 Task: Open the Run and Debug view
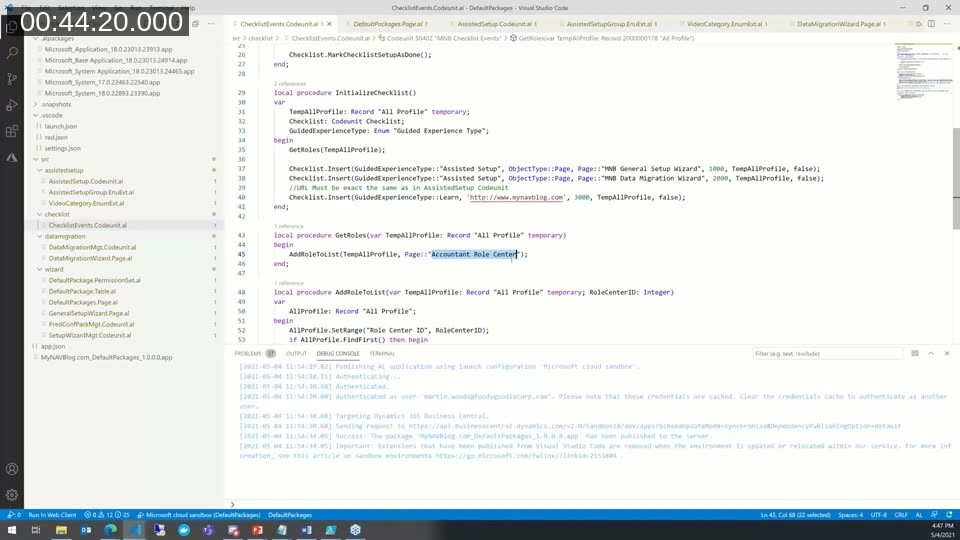[x=12, y=105]
